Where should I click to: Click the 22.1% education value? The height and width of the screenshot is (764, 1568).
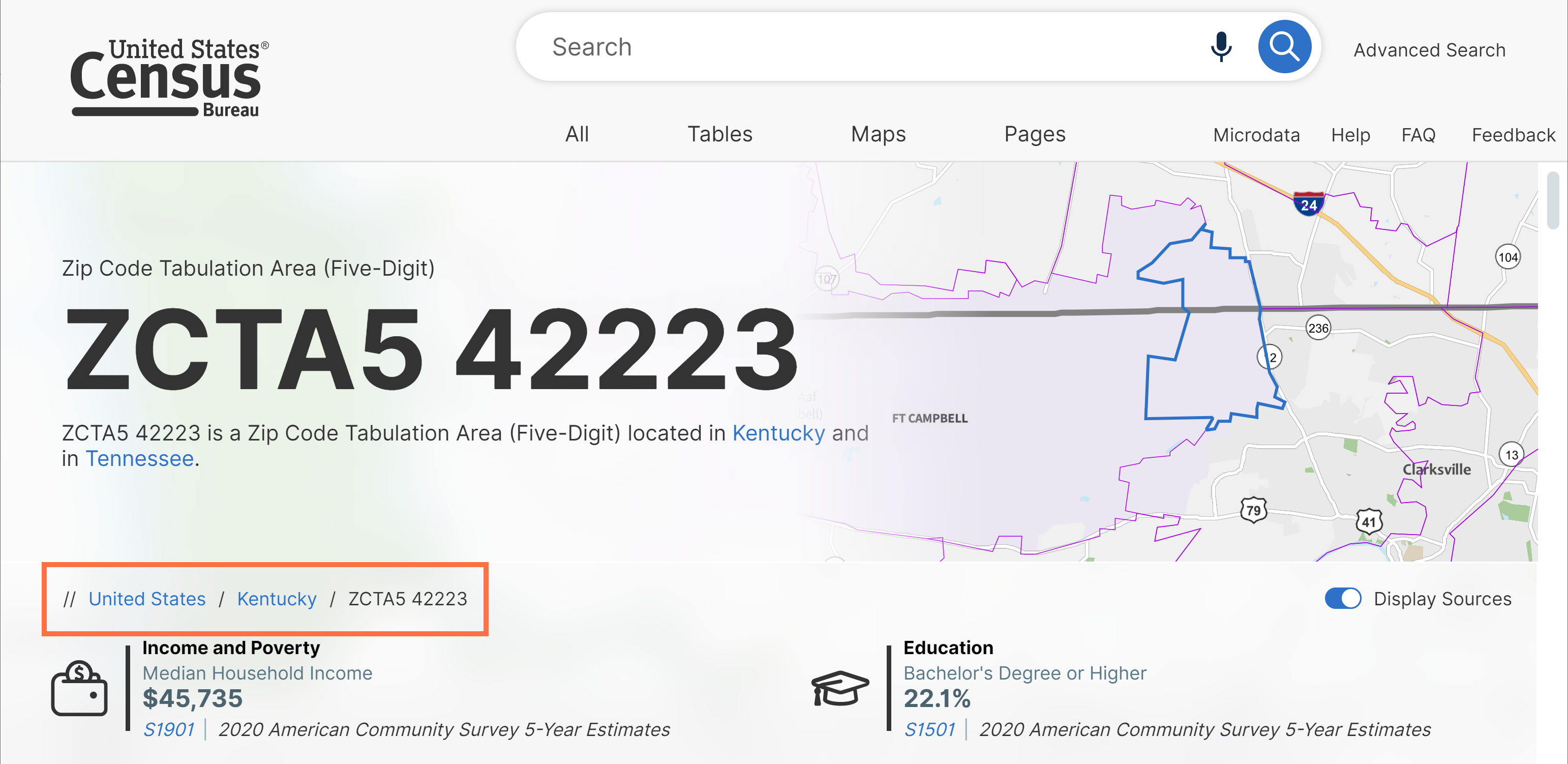937,698
